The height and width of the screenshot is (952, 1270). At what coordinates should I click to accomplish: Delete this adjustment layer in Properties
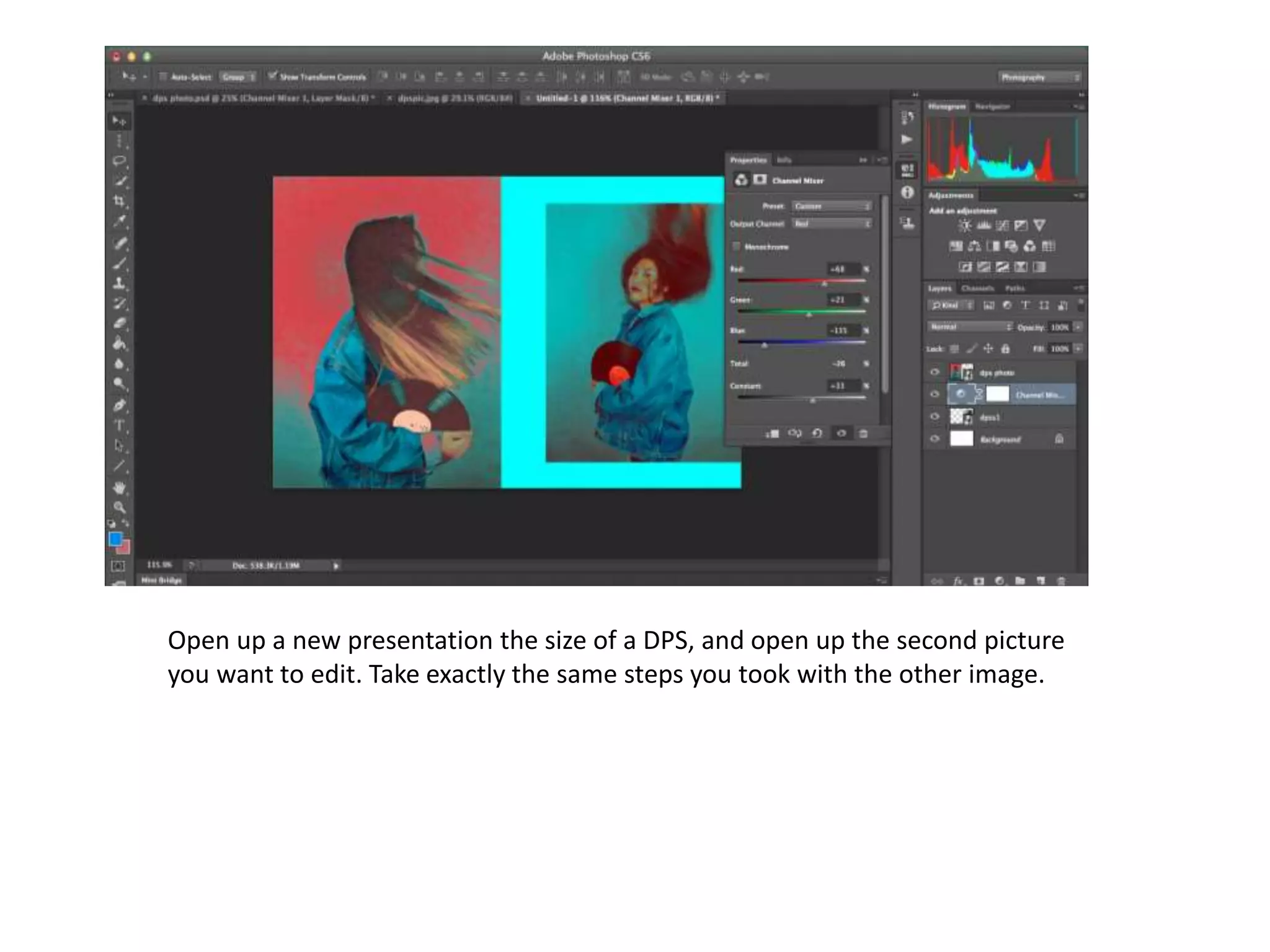(x=863, y=433)
